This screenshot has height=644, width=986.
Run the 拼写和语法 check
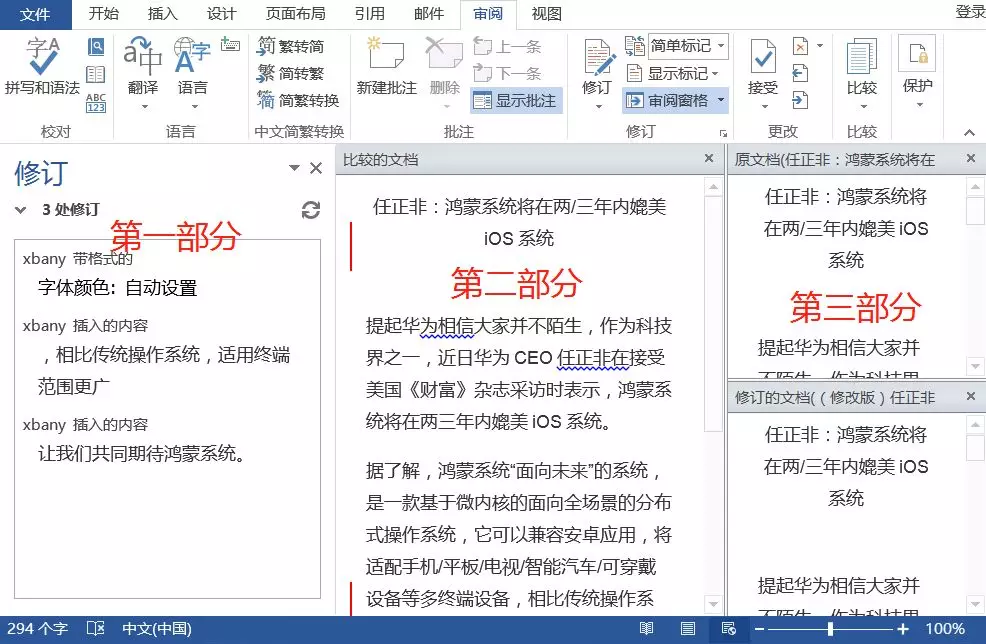pyautogui.click(x=42, y=65)
